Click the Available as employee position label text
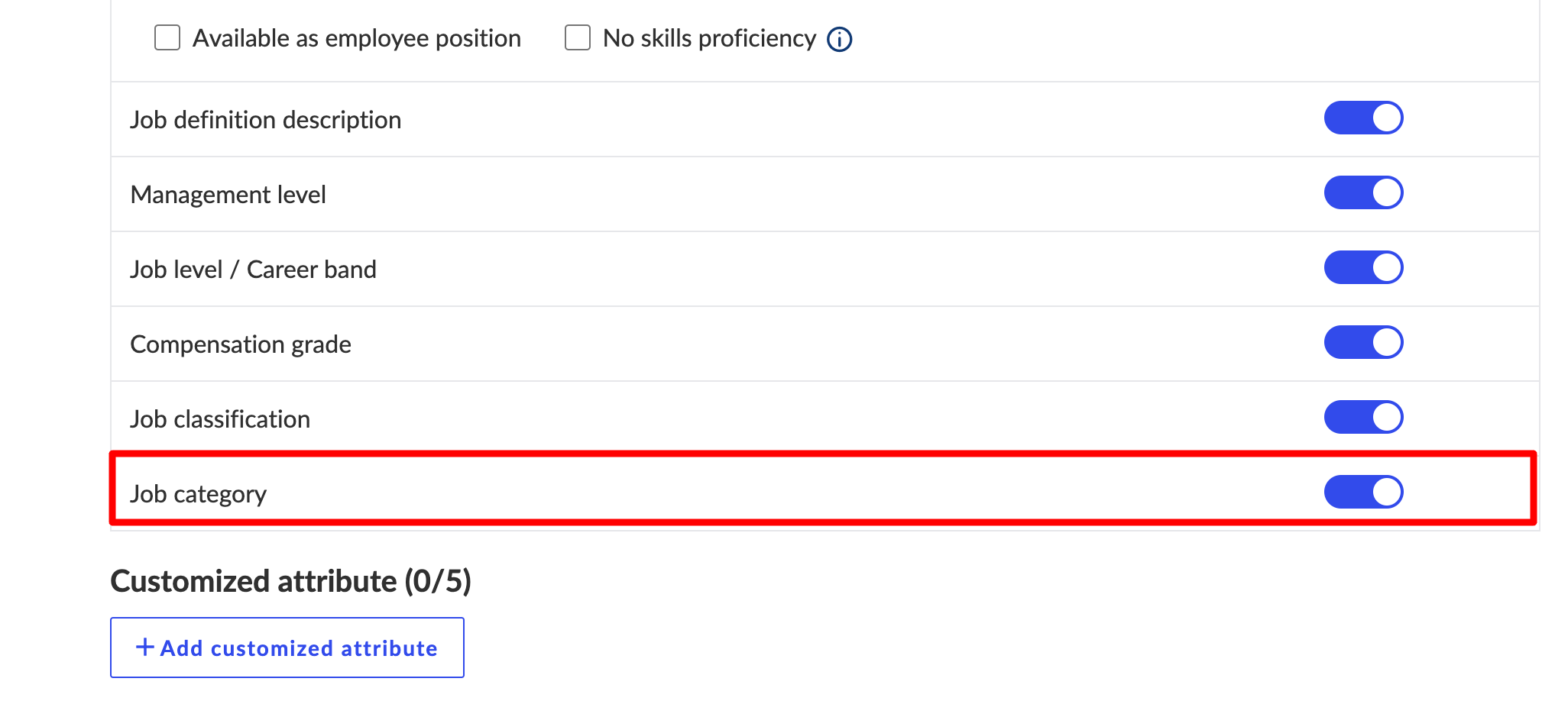Image resolution: width=1568 pixels, height=701 pixels. [356, 38]
